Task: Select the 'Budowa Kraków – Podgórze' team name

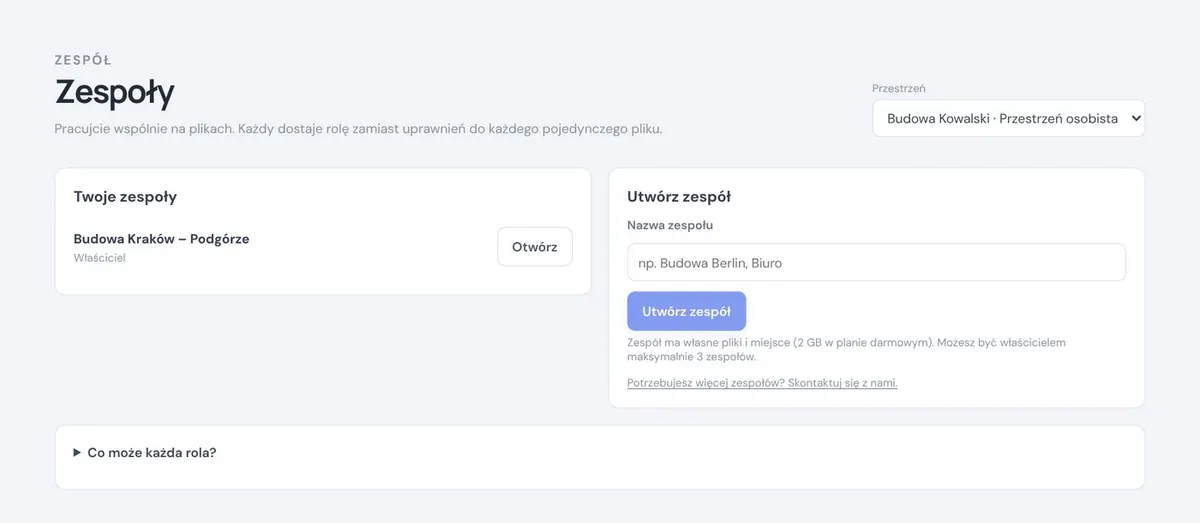Action: (x=161, y=239)
